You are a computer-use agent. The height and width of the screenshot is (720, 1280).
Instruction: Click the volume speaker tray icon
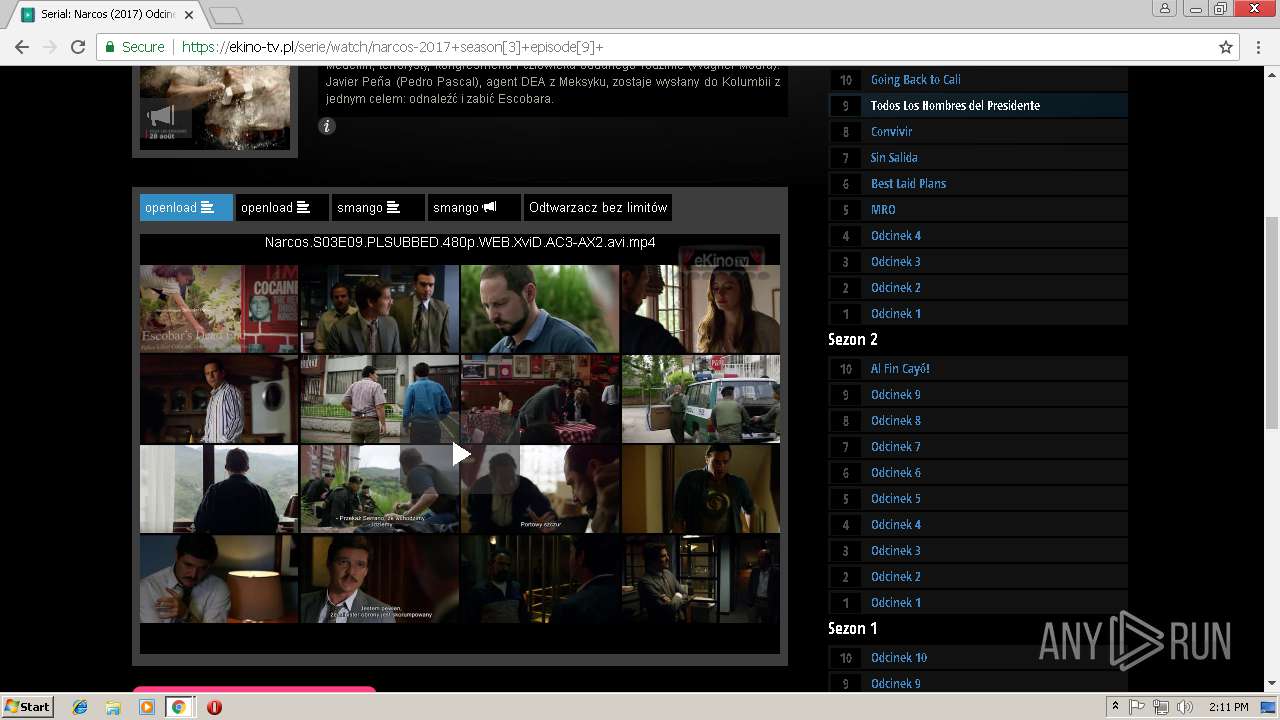(1185, 707)
